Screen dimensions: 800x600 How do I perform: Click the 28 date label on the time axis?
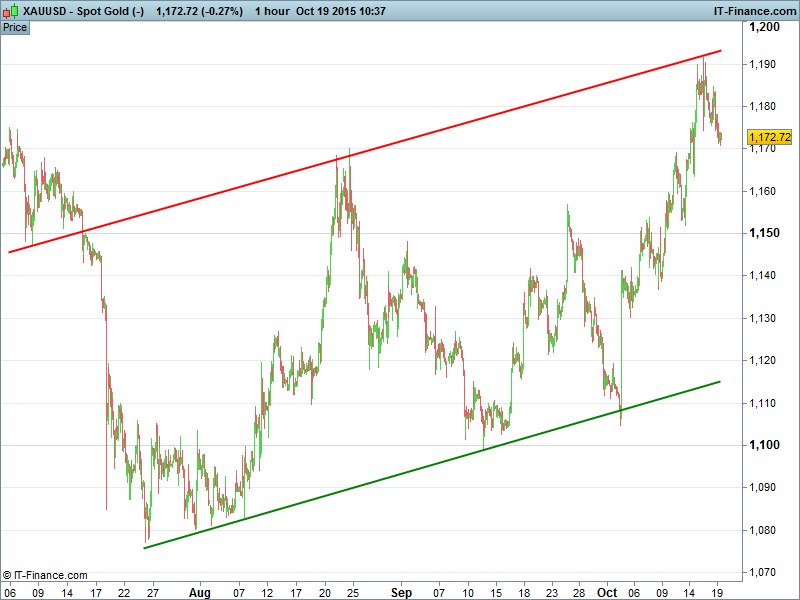coord(578,592)
